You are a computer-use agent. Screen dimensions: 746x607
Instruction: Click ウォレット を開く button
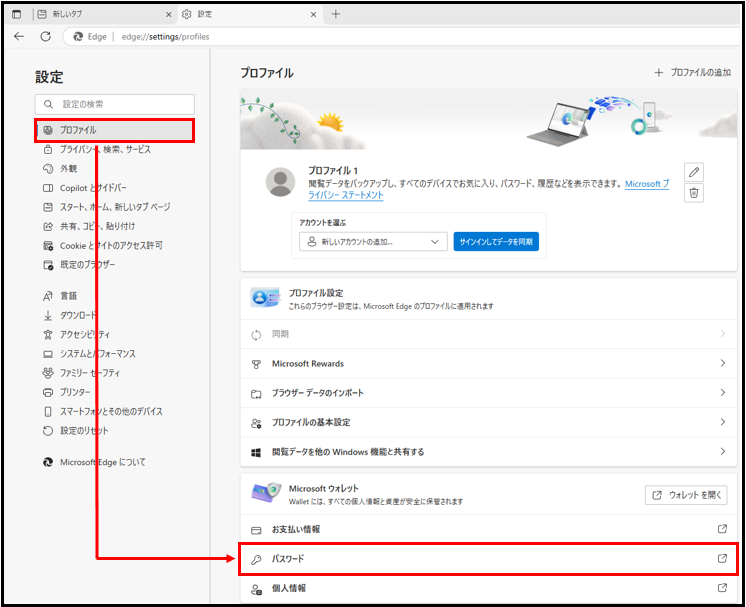tap(686, 495)
